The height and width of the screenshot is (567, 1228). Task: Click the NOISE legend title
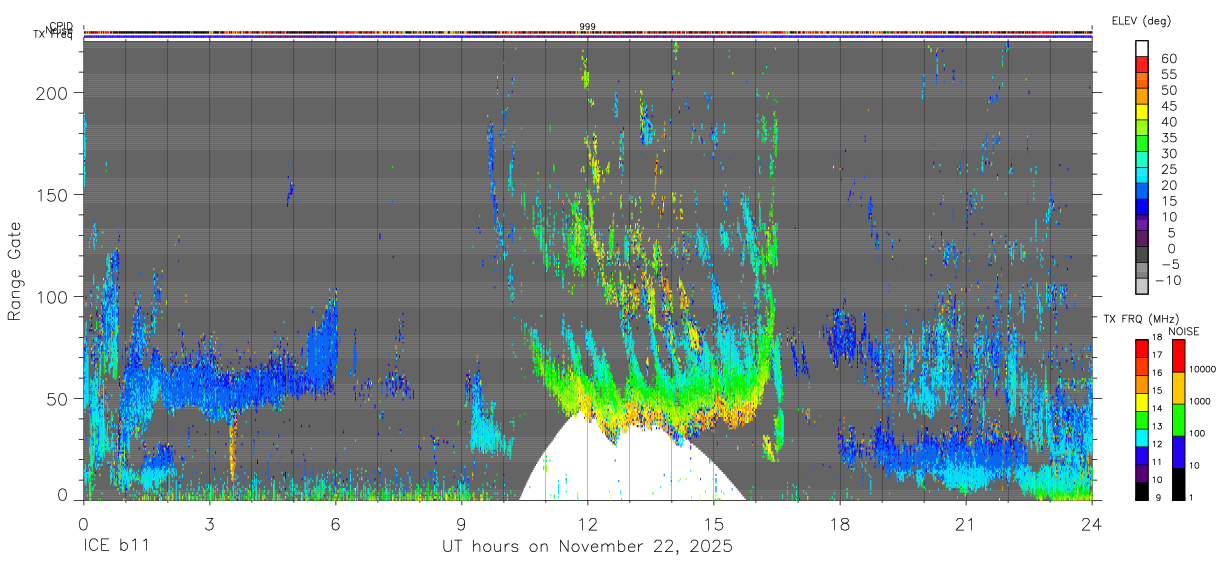pyautogui.click(x=1183, y=331)
